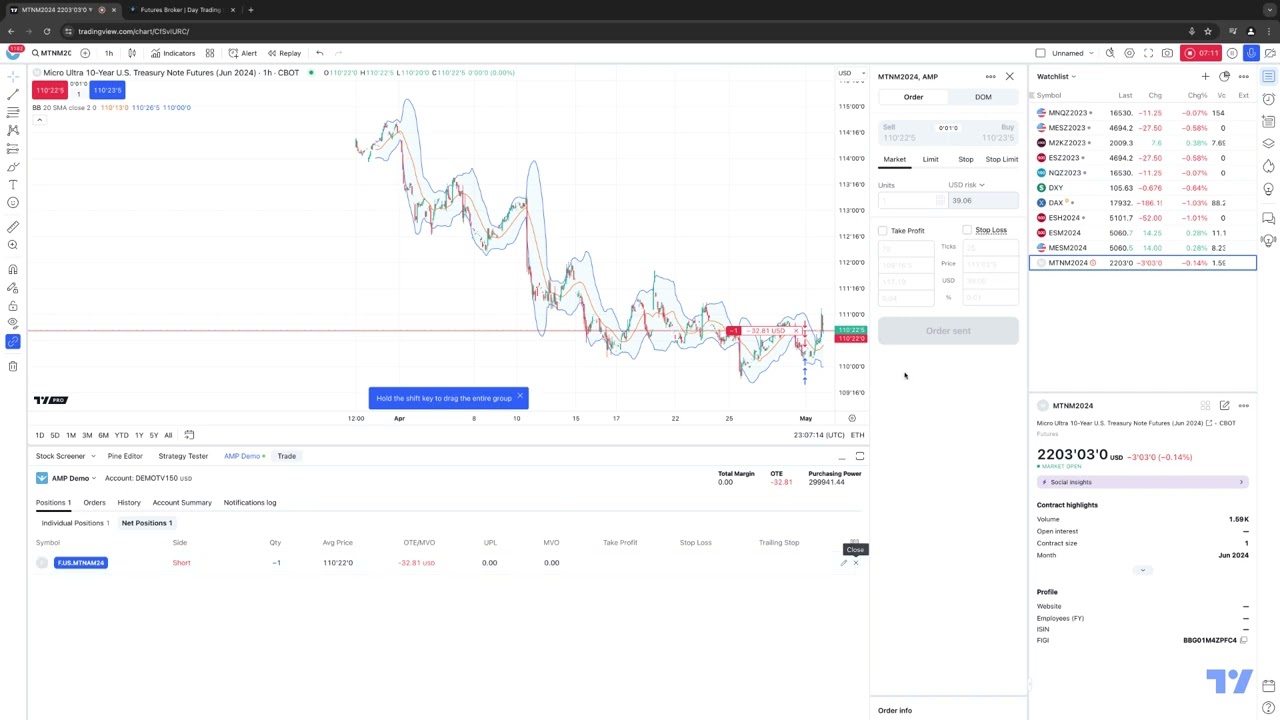Image resolution: width=1280 pixels, height=720 pixels.
Task: Select the crosshair cursor tool
Action: tap(13, 76)
